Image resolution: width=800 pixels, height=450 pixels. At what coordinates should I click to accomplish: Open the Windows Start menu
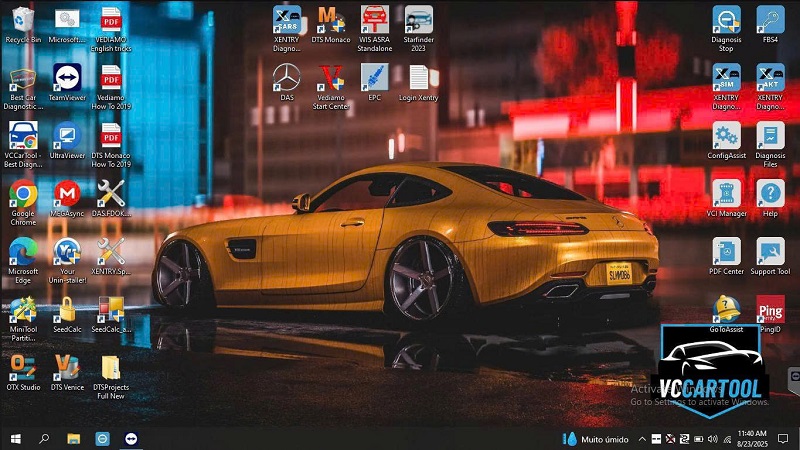[15, 438]
